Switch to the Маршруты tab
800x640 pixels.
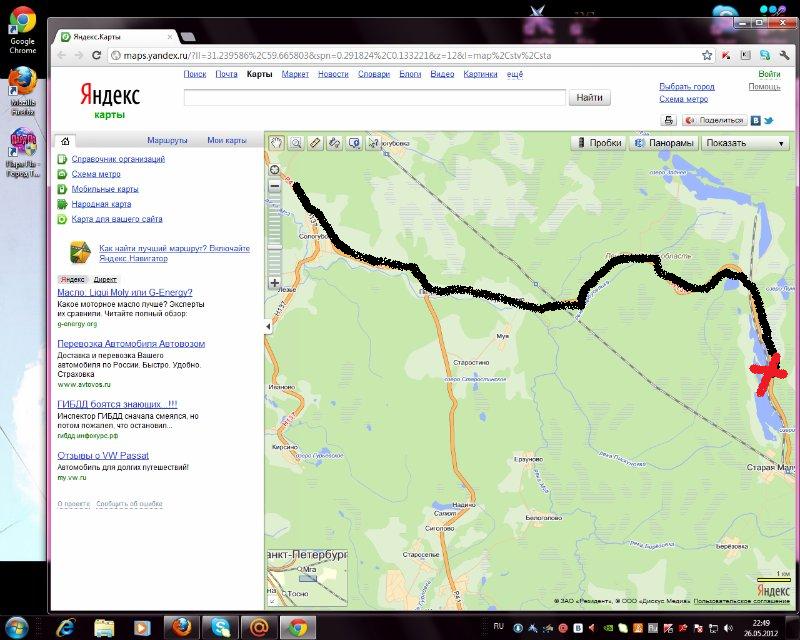click(167, 140)
